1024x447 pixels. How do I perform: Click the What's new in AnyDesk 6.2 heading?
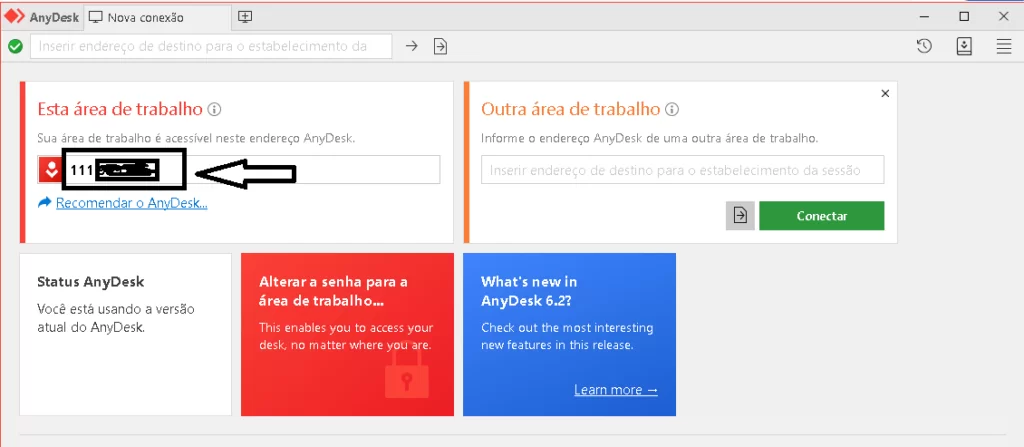coord(529,291)
